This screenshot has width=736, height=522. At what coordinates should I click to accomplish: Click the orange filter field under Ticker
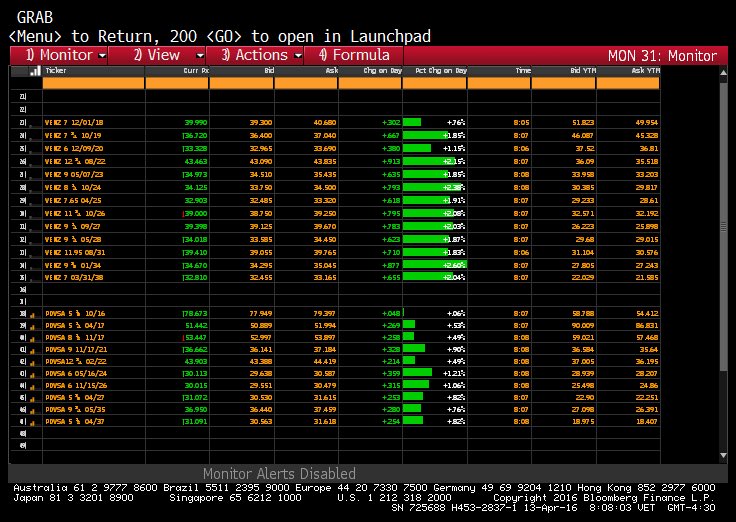pyautogui.click(x=93, y=84)
